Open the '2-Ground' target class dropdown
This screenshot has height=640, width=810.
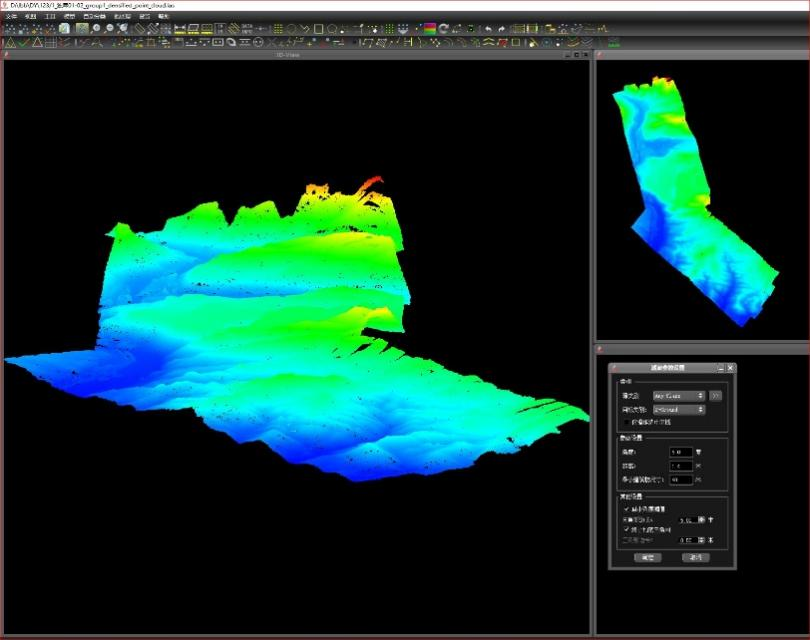679,409
